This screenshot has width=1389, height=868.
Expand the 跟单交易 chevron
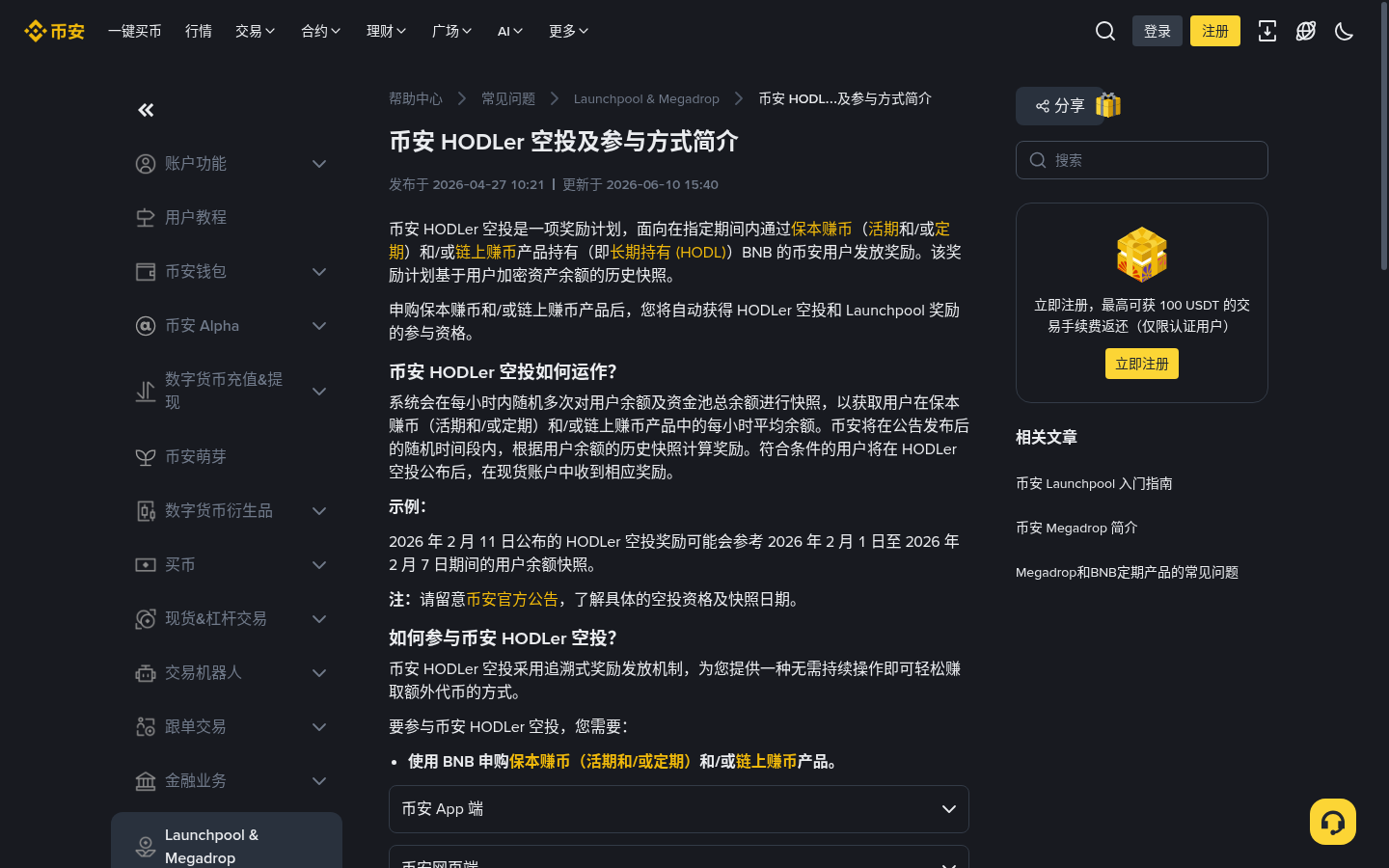(x=319, y=727)
